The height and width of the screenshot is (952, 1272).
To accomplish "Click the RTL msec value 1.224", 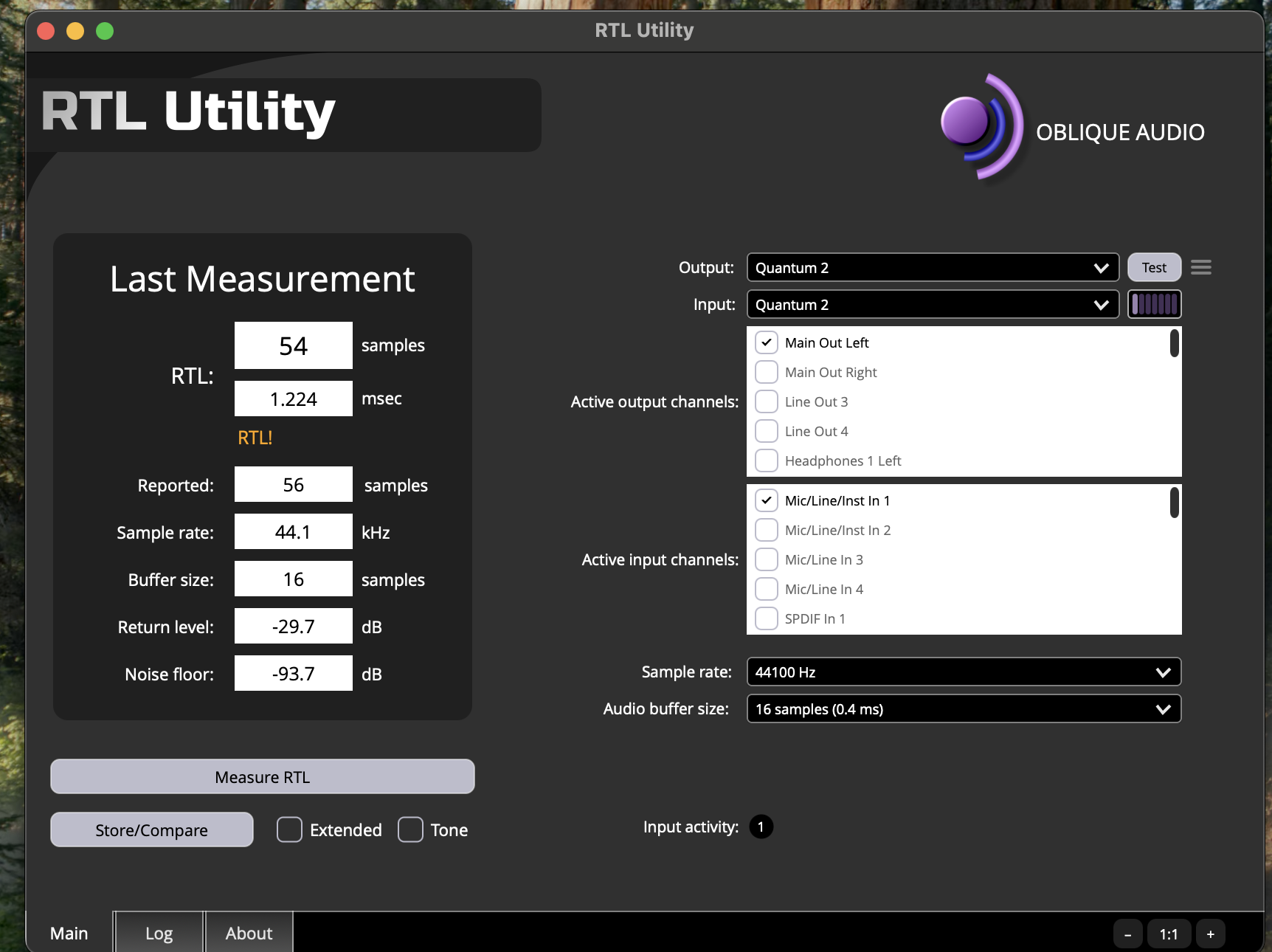I will pos(293,399).
